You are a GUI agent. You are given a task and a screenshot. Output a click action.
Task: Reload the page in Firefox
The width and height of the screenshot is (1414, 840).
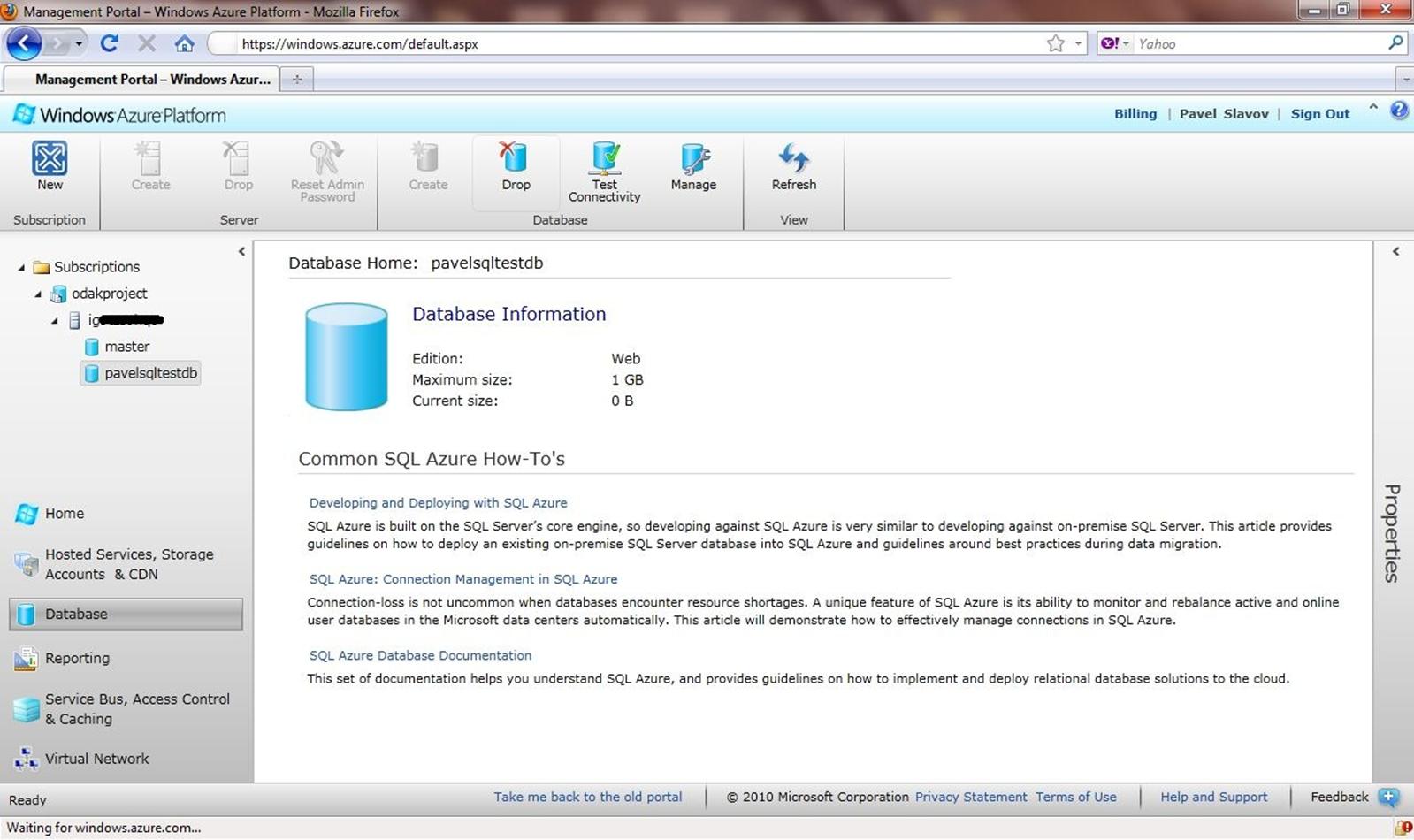[110, 43]
